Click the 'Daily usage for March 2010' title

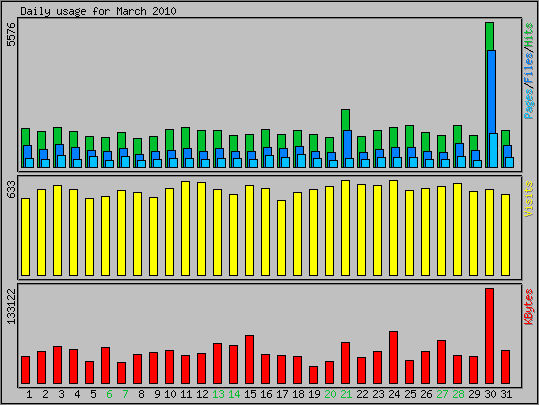coord(98,11)
